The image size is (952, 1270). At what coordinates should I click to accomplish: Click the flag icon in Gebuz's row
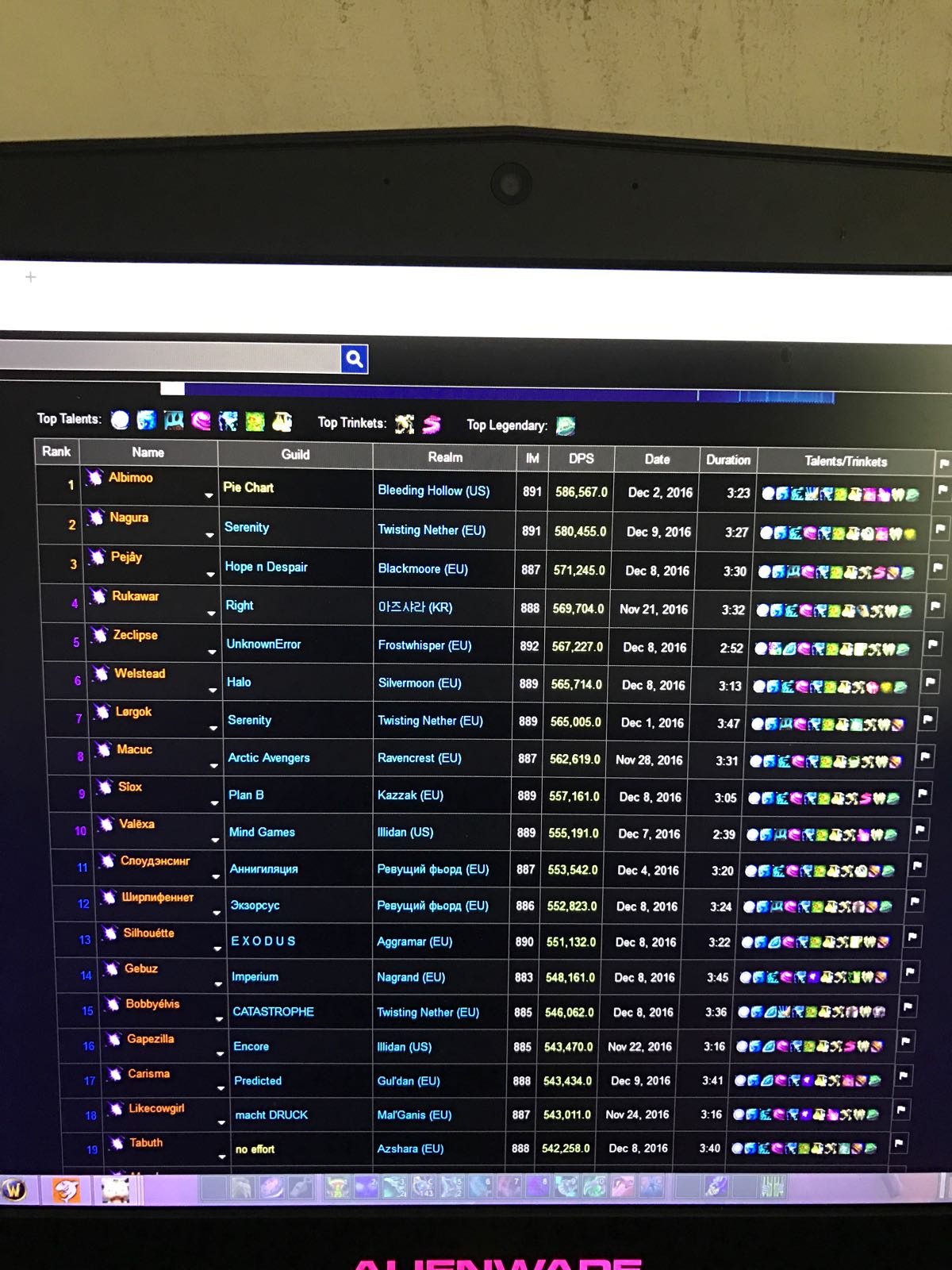pos(910,972)
